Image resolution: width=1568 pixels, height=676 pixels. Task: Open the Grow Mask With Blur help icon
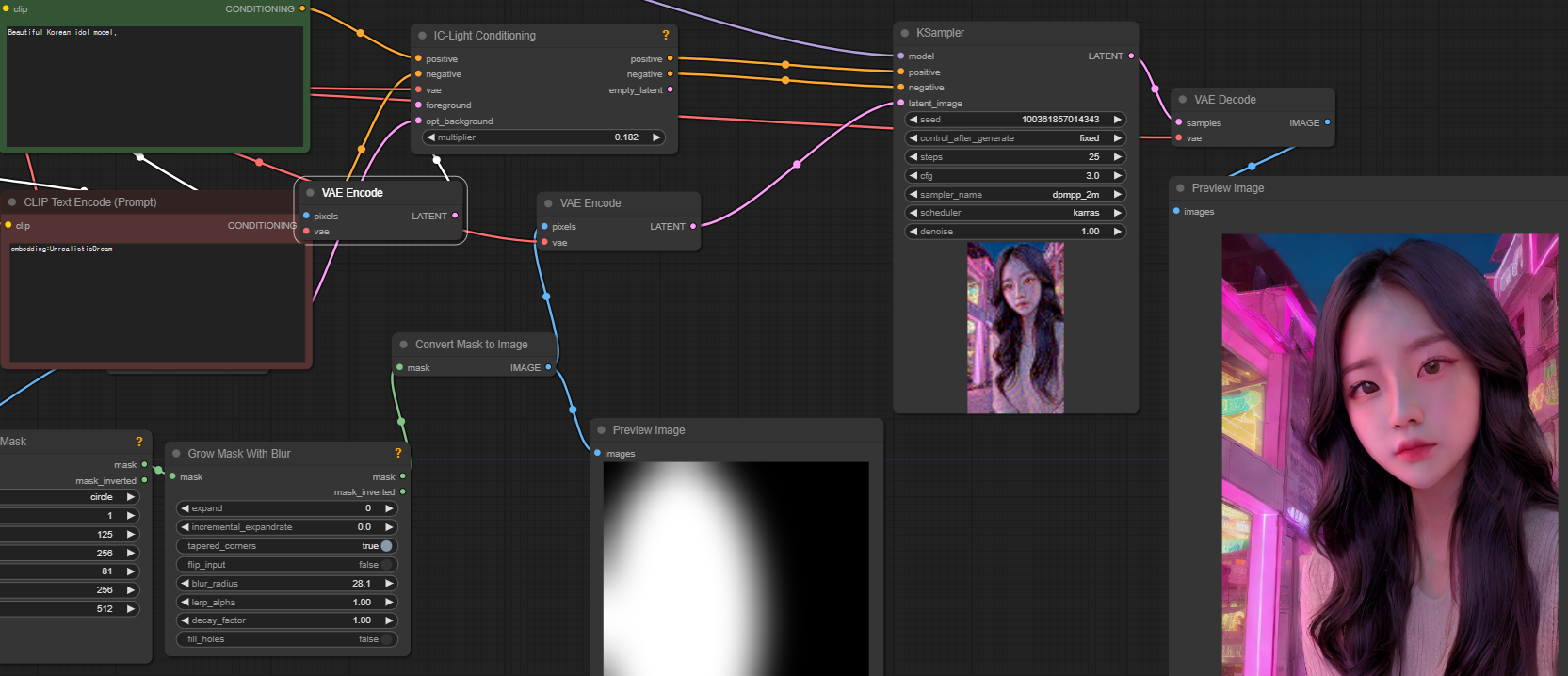[x=398, y=453]
